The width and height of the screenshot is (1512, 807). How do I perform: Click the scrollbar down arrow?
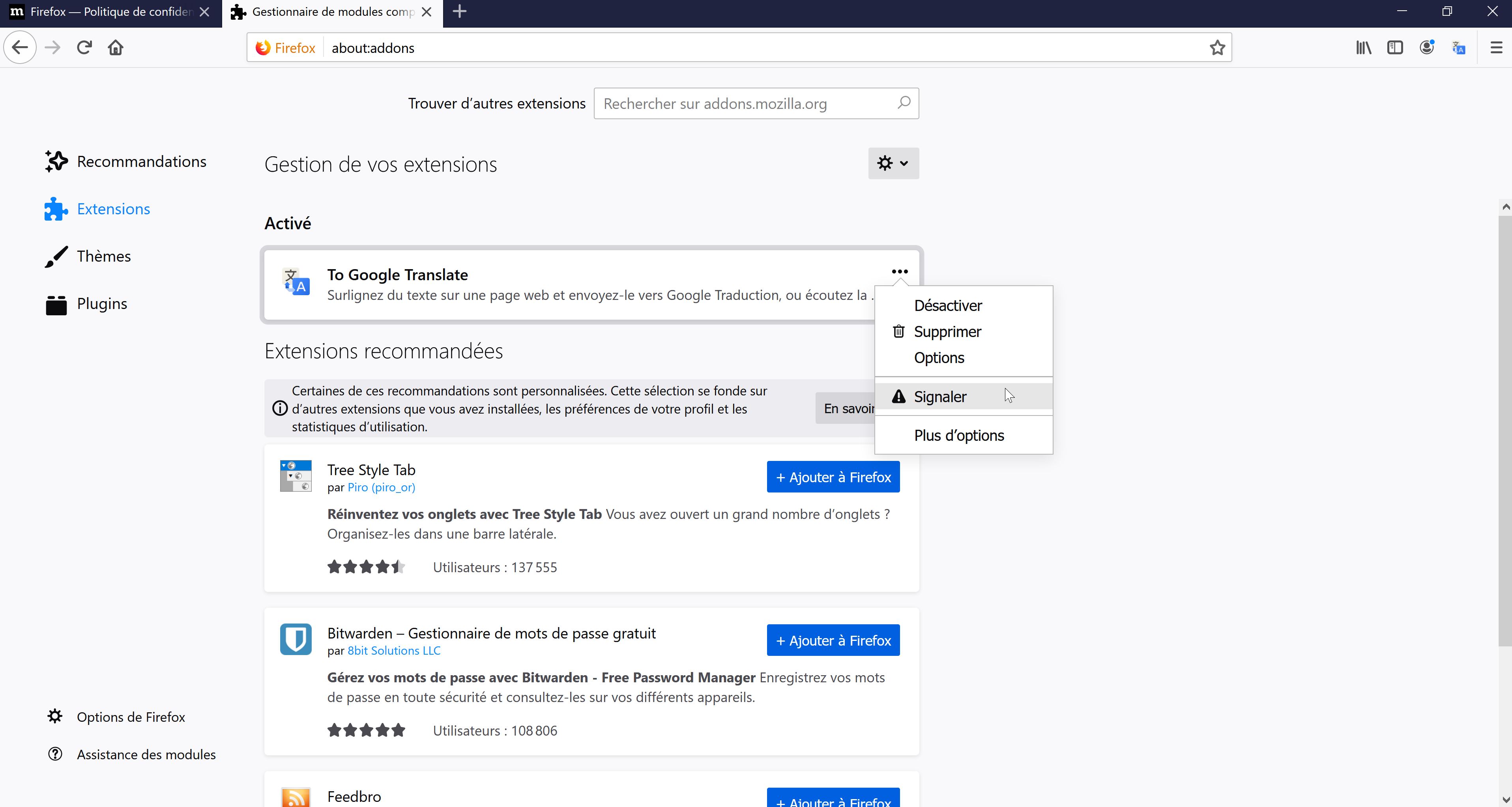click(1505, 799)
